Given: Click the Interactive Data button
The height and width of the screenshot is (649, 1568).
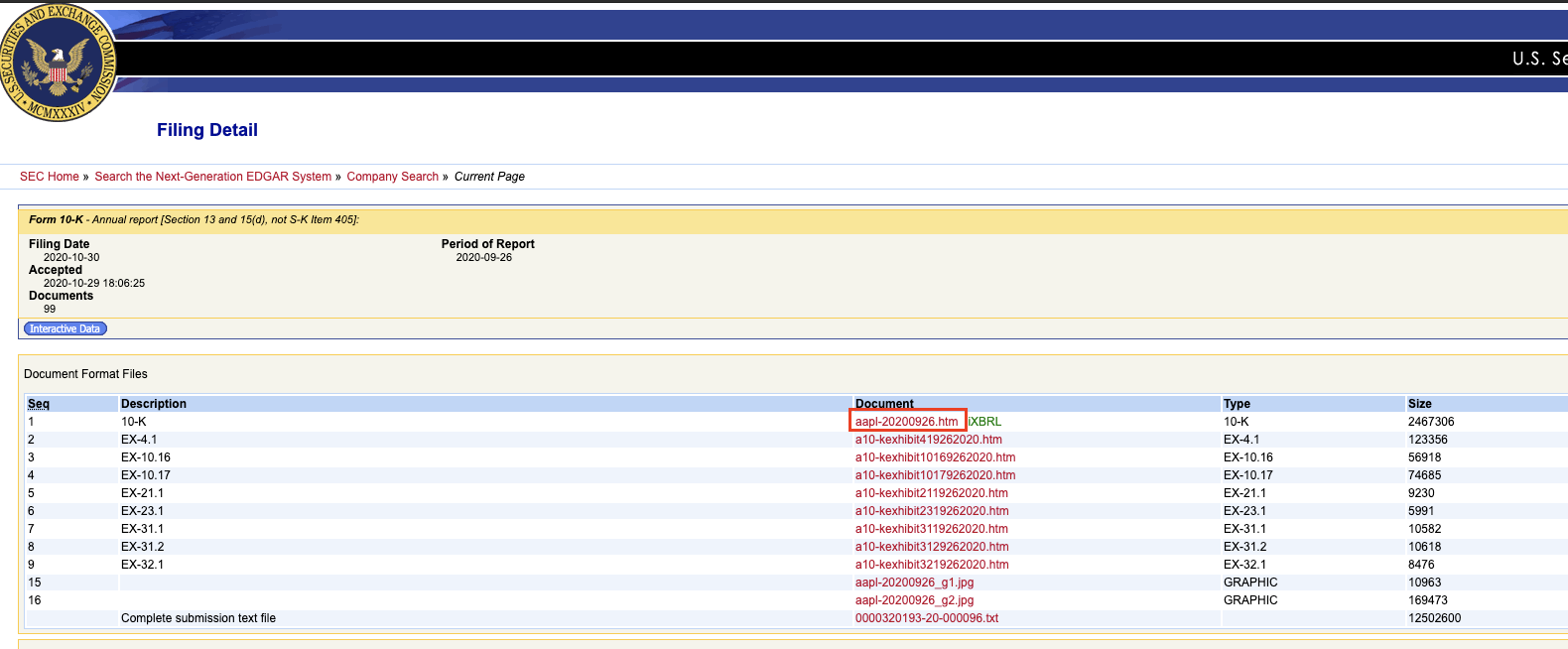Looking at the screenshot, I should pyautogui.click(x=65, y=328).
